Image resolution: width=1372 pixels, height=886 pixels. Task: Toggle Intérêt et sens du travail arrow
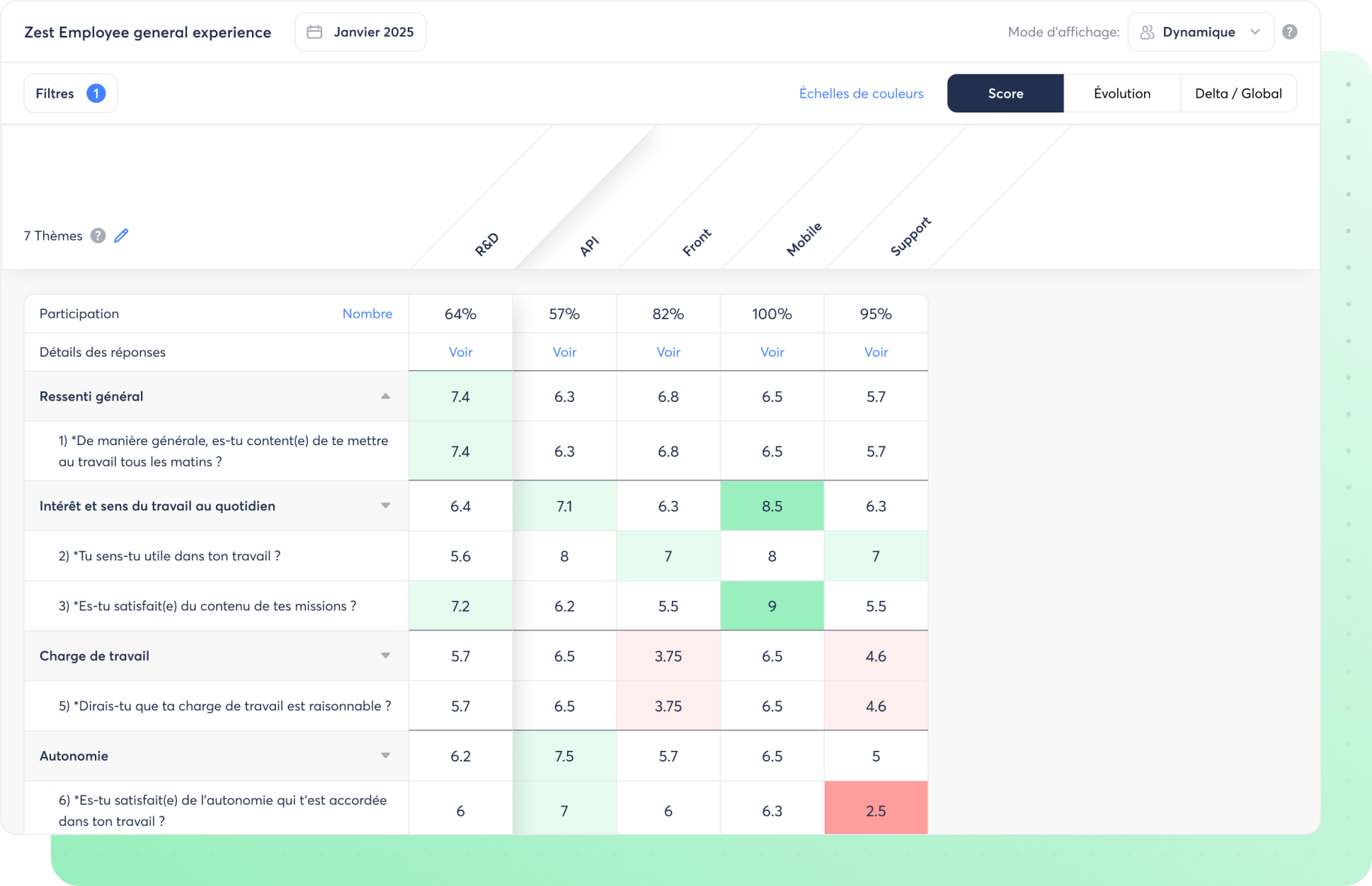(385, 505)
